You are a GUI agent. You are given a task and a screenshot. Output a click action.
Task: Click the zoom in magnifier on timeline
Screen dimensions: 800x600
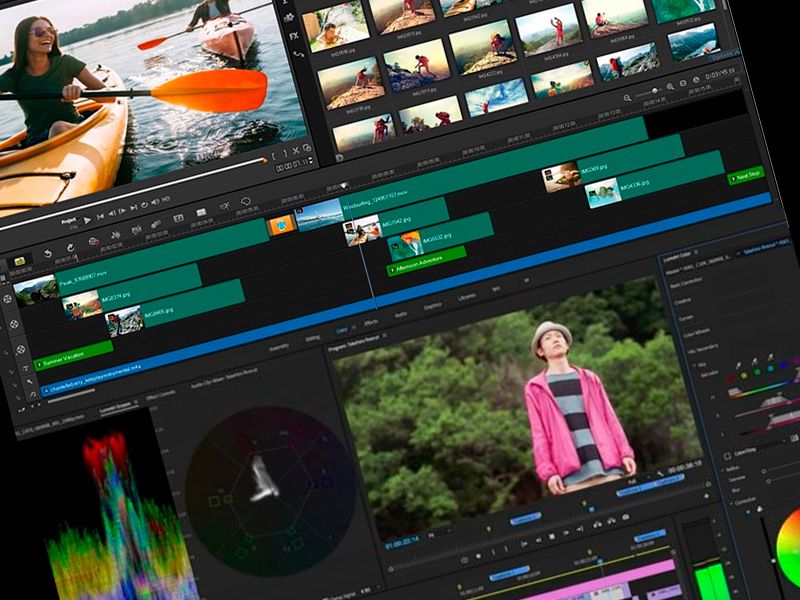coord(670,87)
